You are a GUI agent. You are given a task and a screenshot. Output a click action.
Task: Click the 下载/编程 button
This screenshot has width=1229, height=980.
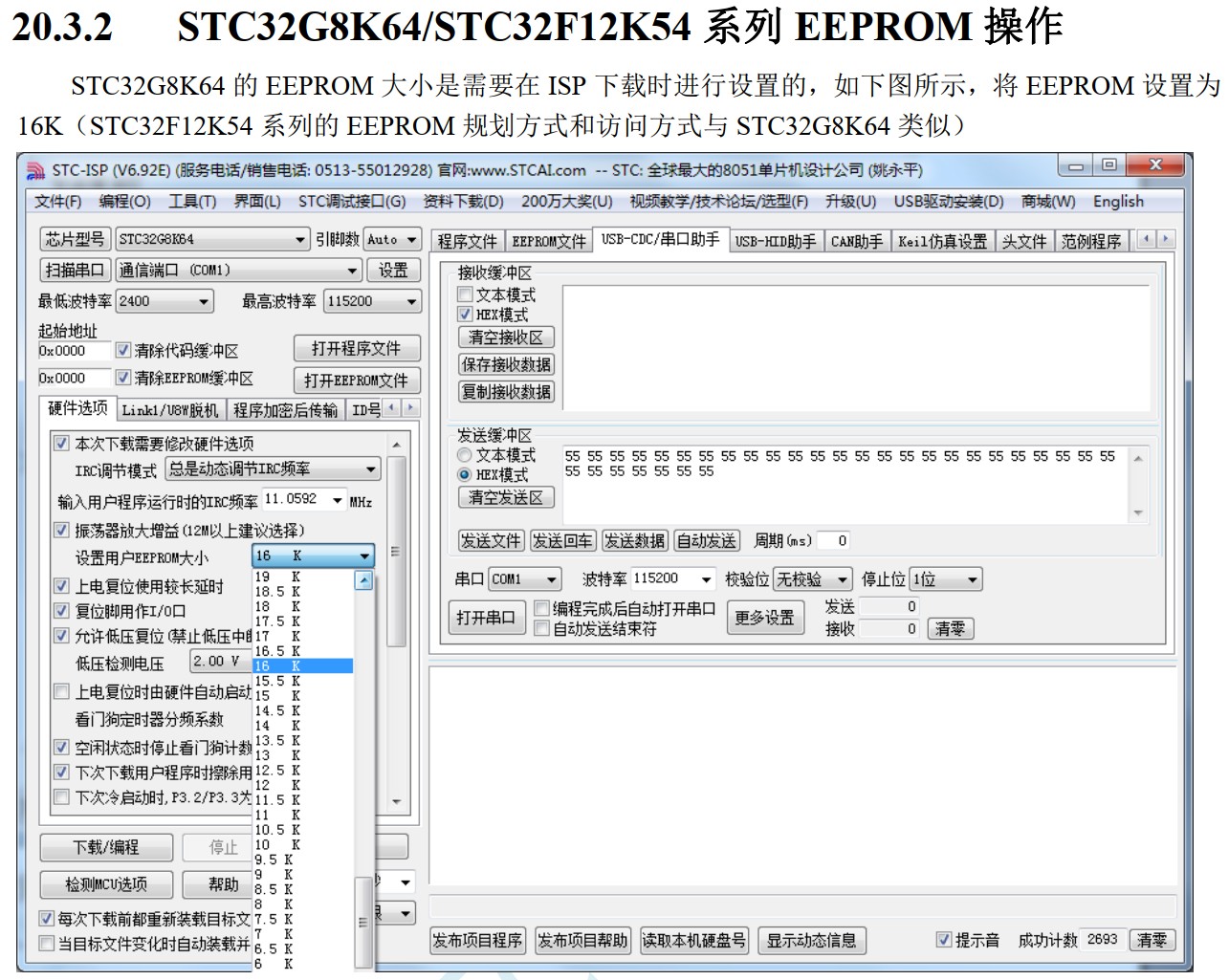pyautogui.click(x=106, y=847)
